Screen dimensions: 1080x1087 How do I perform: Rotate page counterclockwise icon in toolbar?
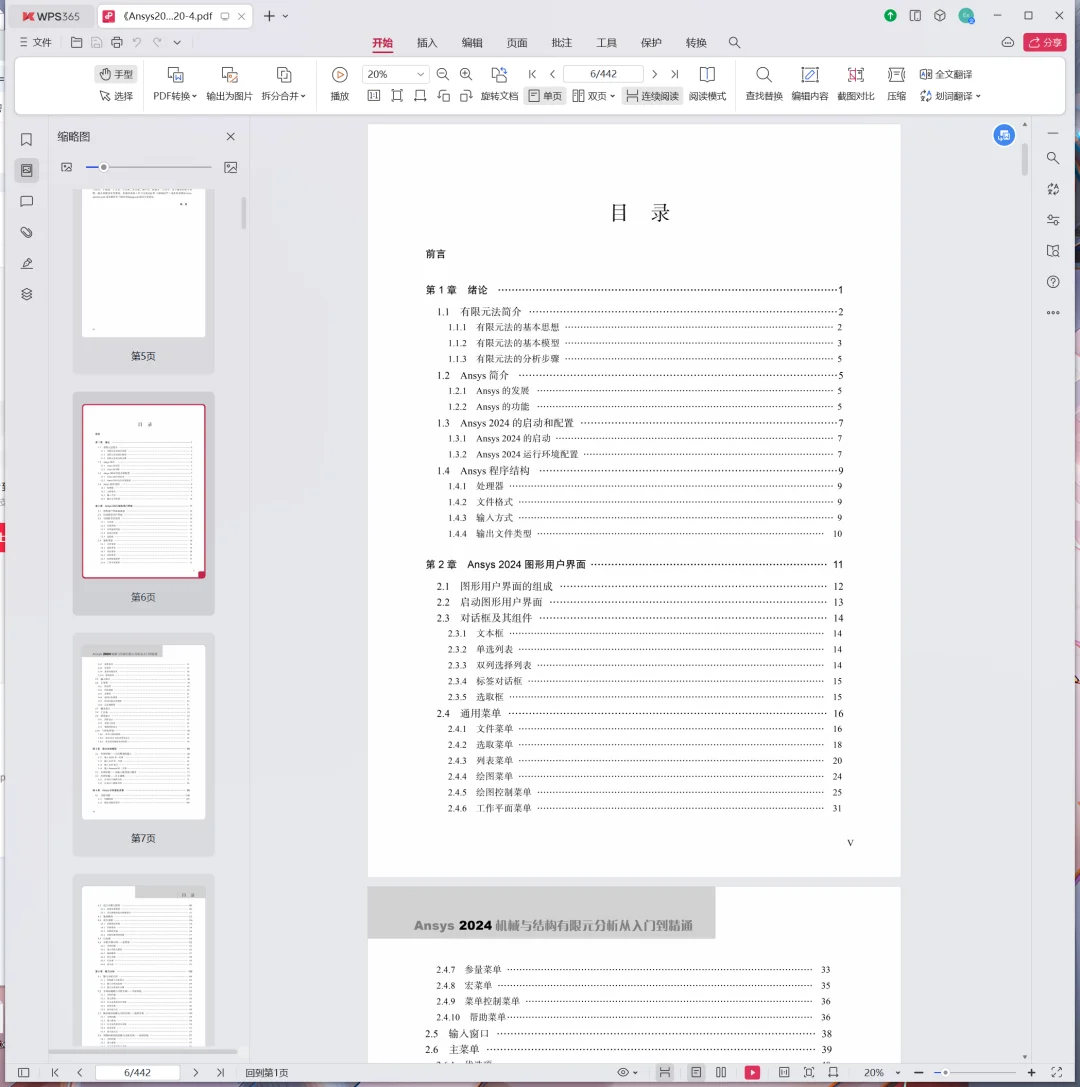(444, 96)
